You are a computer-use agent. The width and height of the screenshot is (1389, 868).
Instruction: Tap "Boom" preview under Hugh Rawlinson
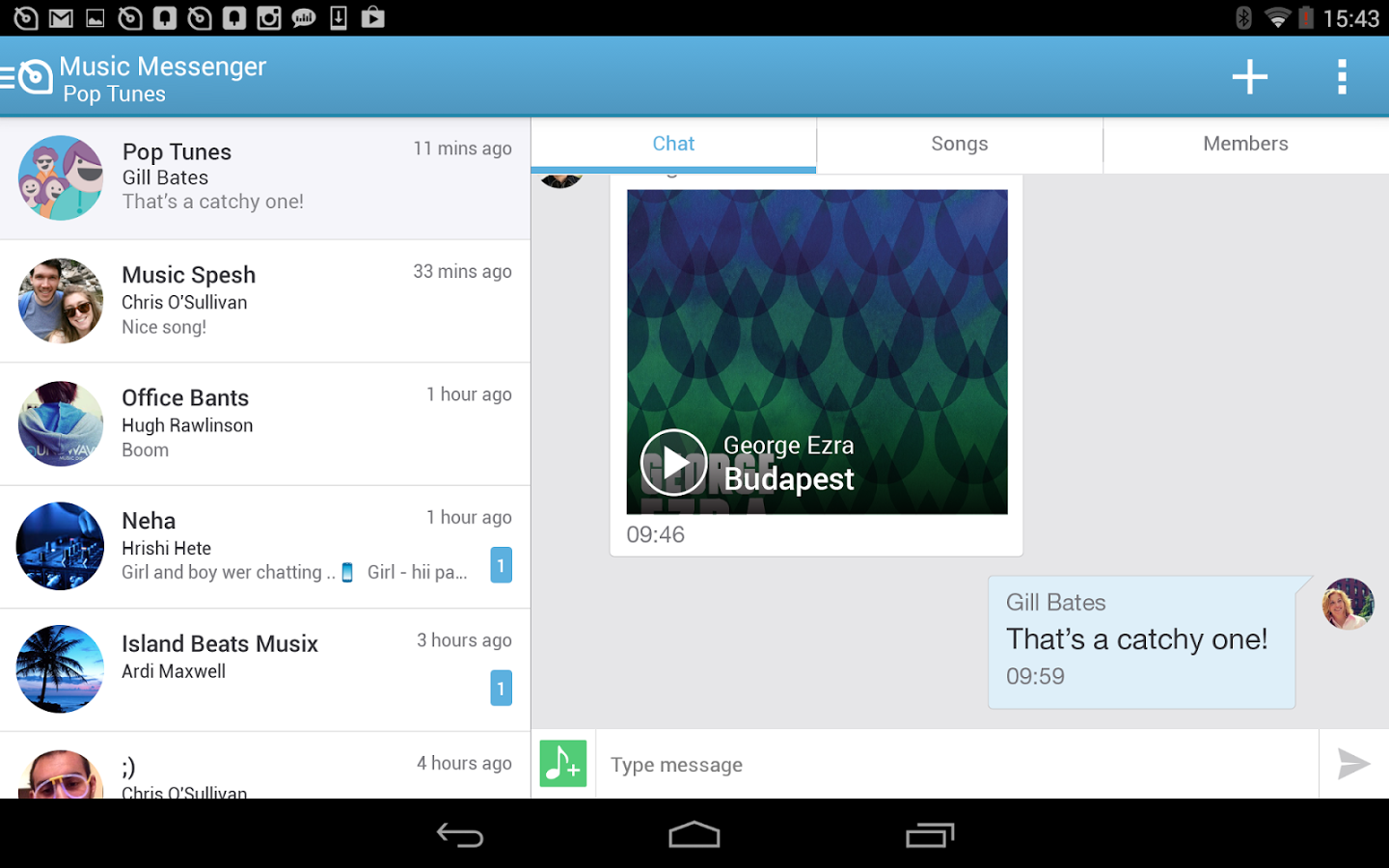[146, 449]
